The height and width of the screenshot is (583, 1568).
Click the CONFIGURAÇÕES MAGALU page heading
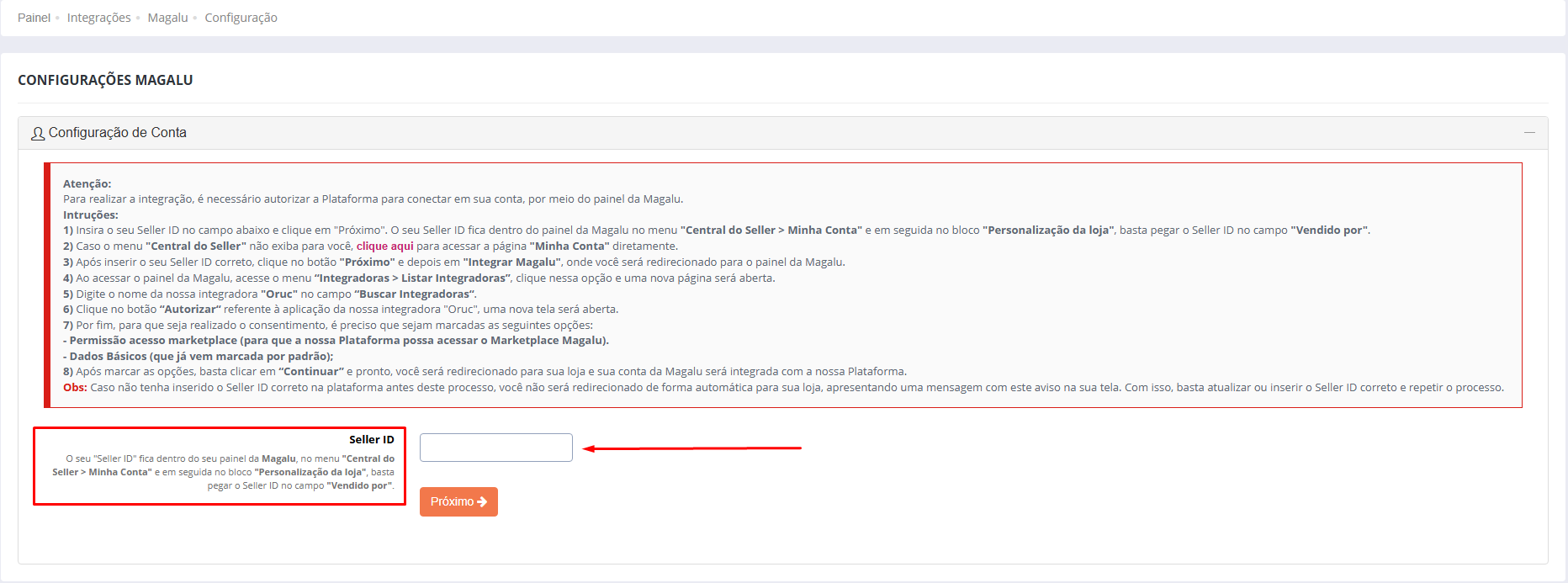pos(105,80)
